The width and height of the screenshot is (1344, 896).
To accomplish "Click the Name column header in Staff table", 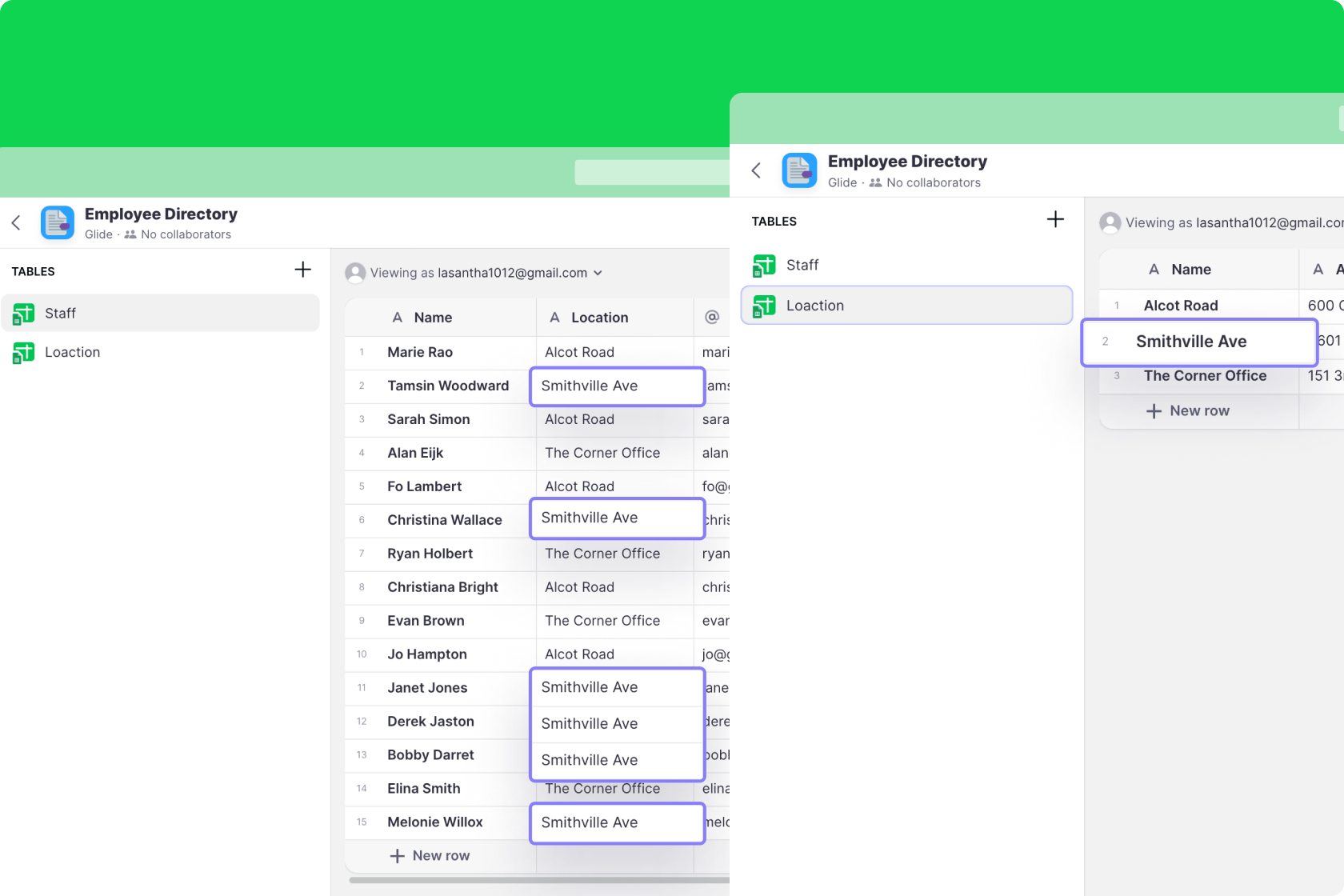I will (x=433, y=318).
